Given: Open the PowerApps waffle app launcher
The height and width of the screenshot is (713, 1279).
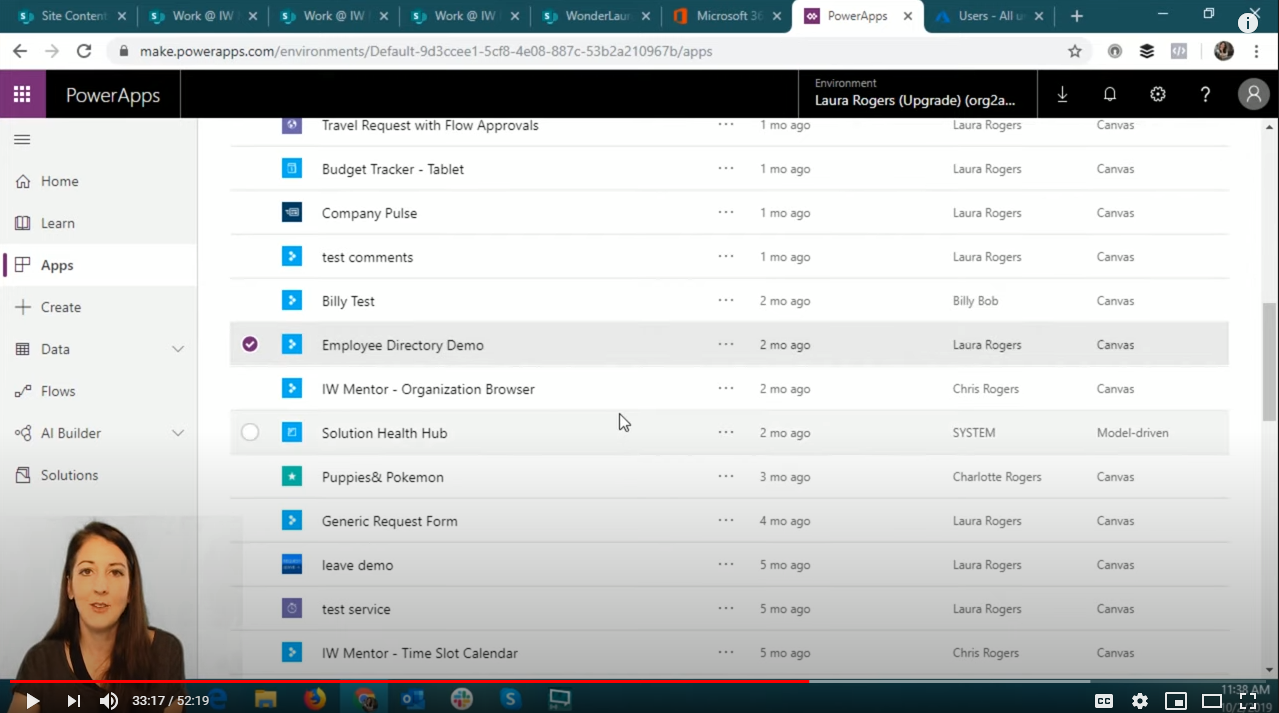Looking at the screenshot, I should [22, 93].
